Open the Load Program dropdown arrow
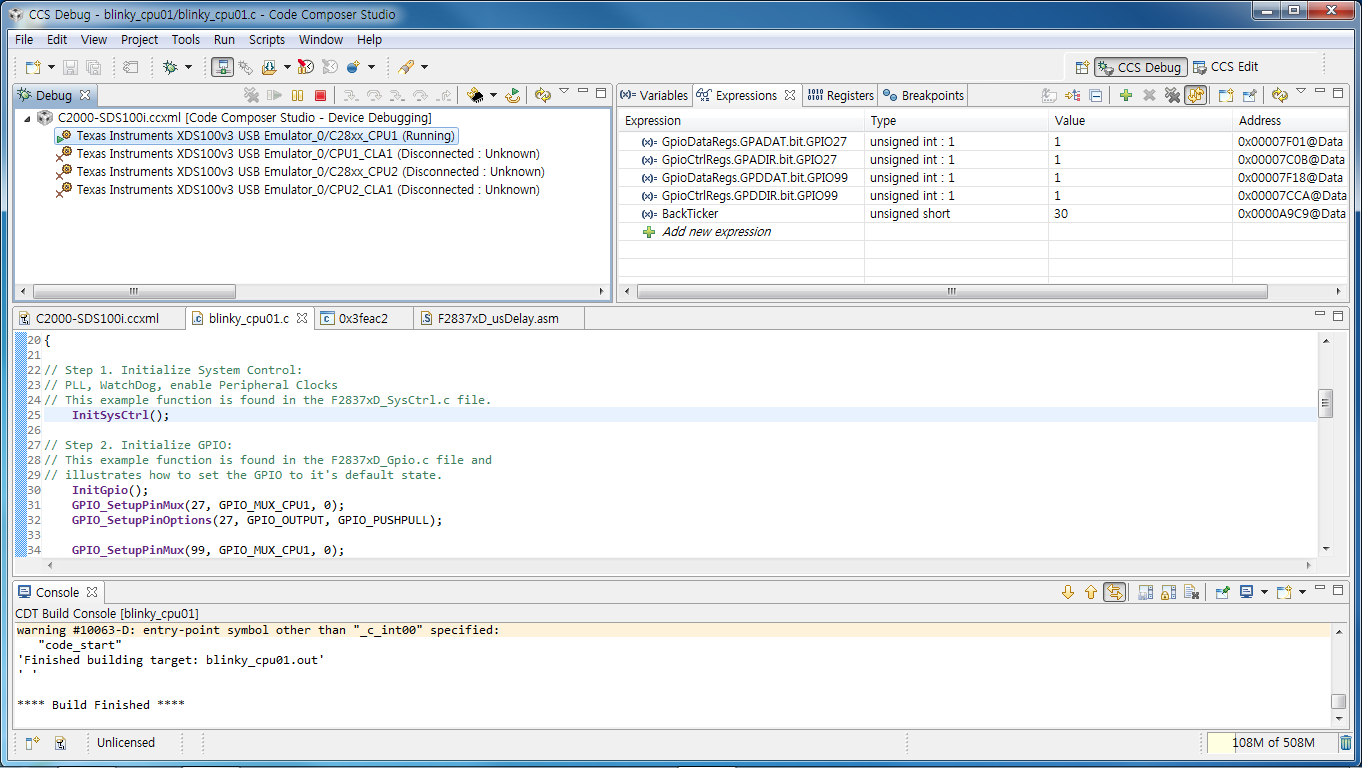This screenshot has height=768, width=1362. (x=287, y=67)
